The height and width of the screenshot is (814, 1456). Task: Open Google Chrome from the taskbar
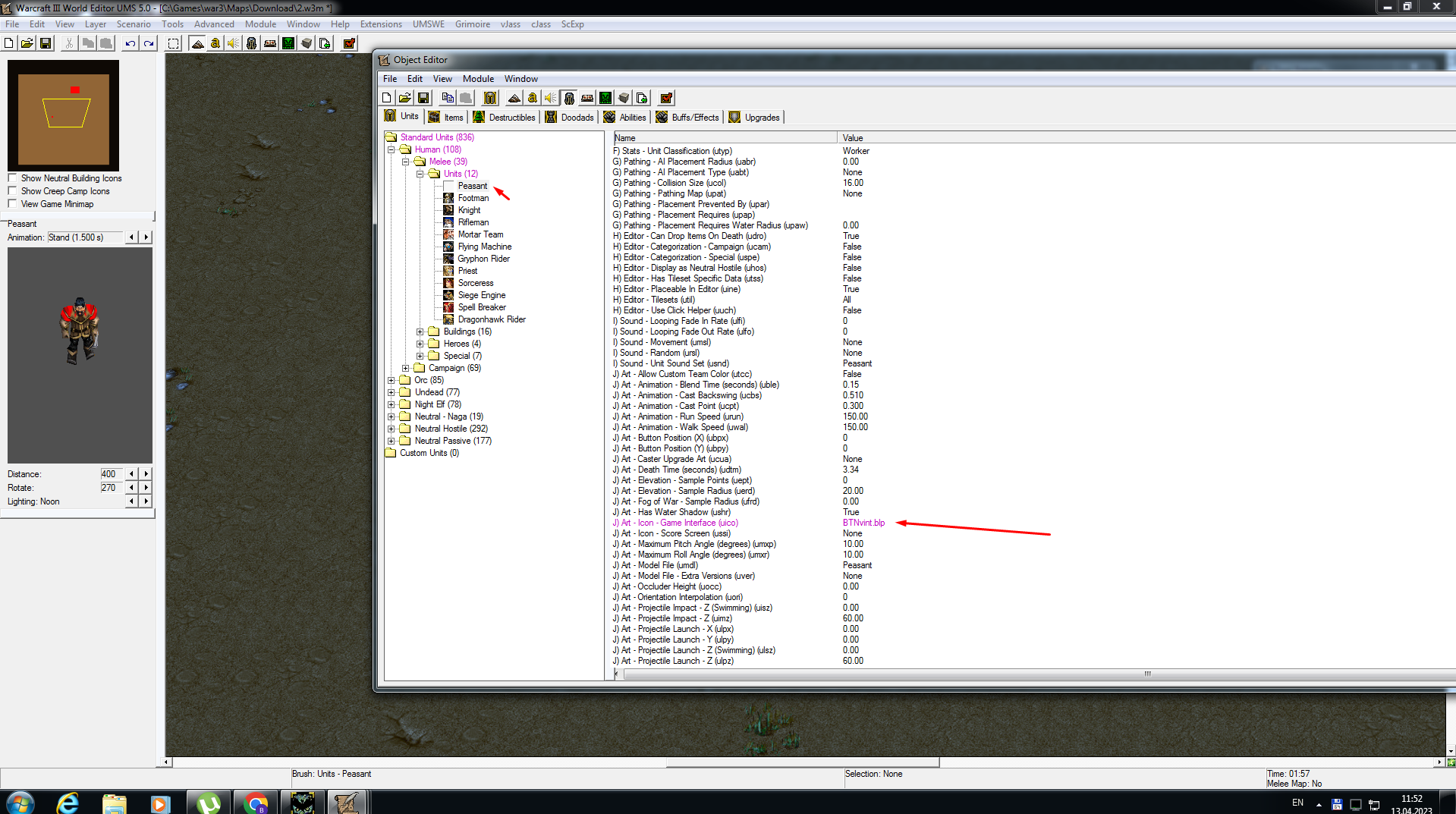(256, 803)
